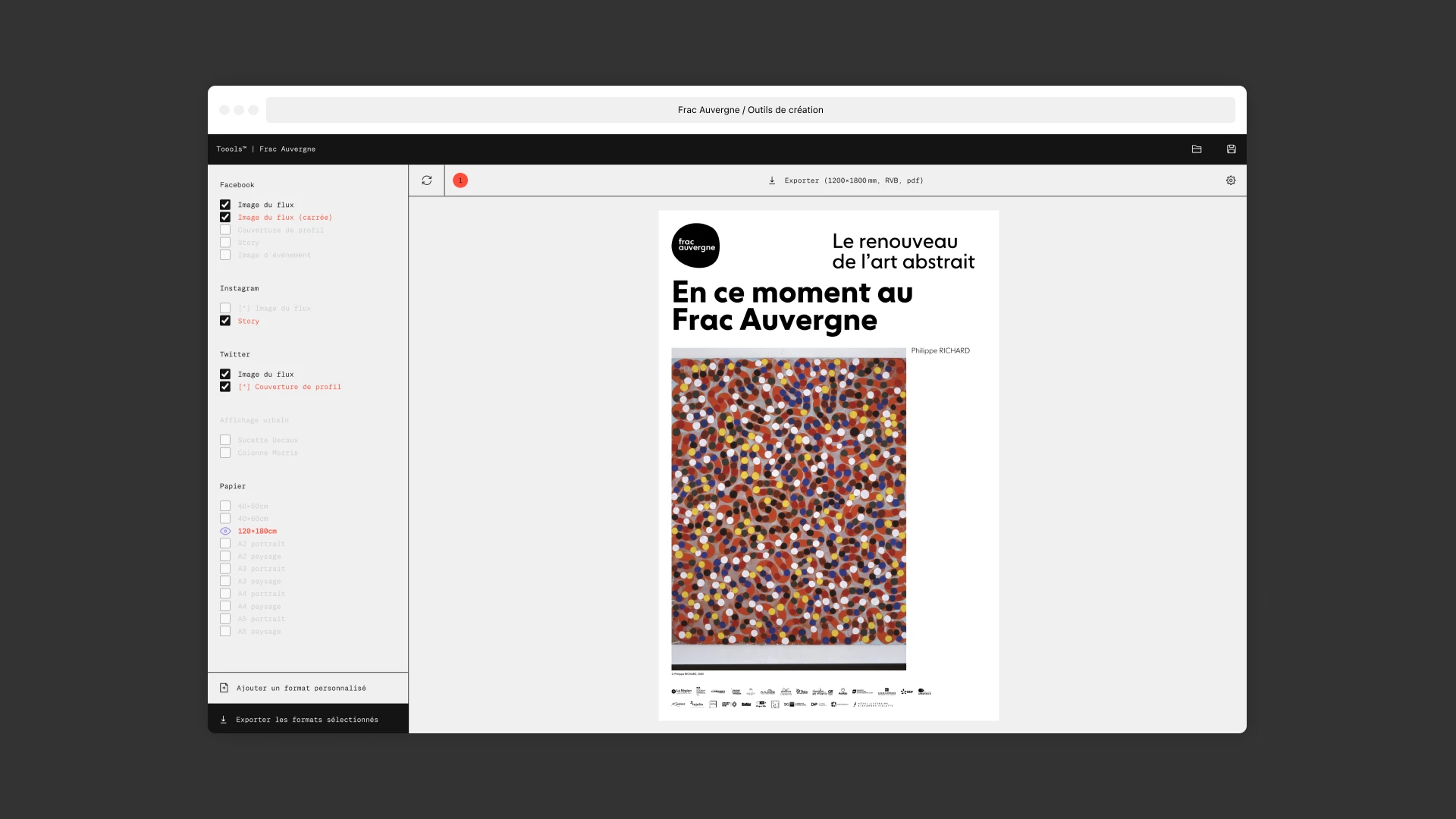Click Ajouter un format personnalisé
The height and width of the screenshot is (819, 1456).
301,689
